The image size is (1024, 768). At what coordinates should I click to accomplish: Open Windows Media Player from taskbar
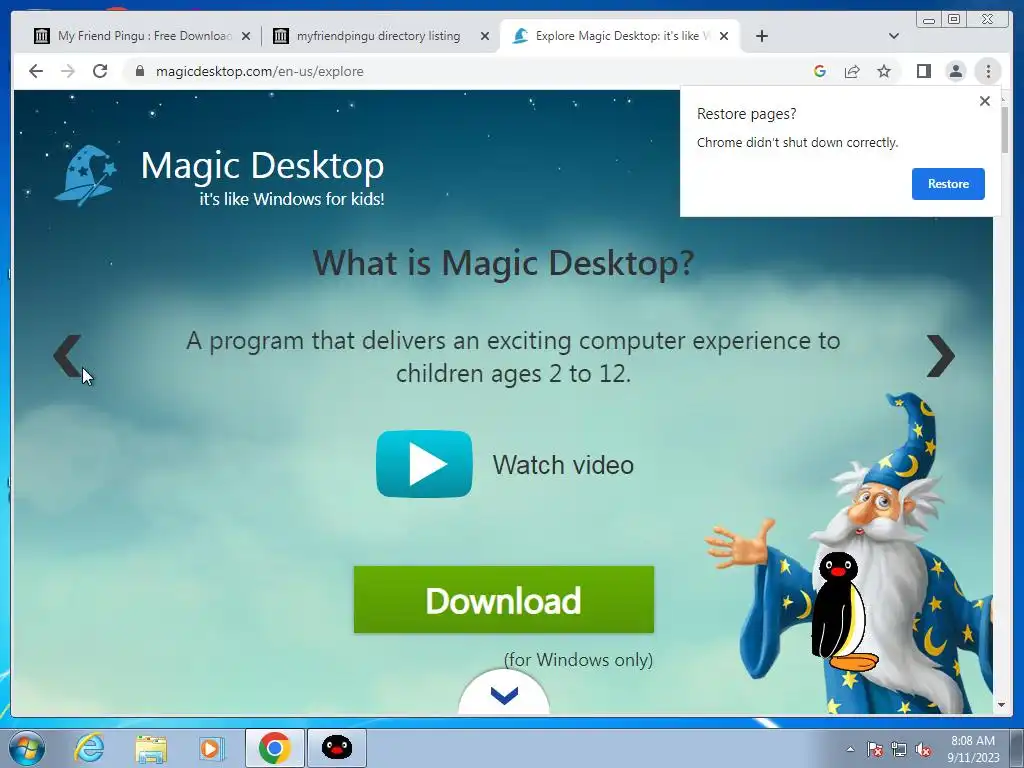[x=211, y=748]
